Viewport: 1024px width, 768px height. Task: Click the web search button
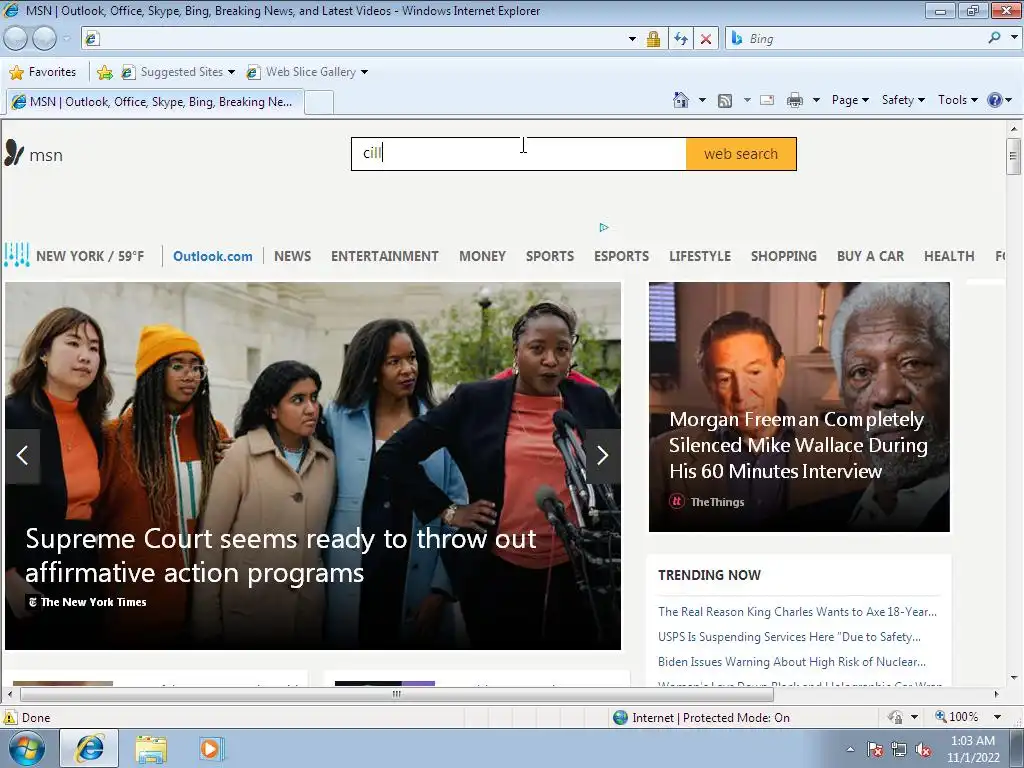coord(741,154)
